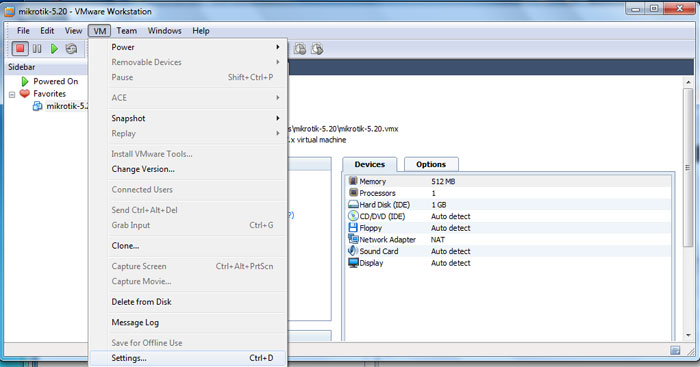Select Powered On in the sidebar
The width and height of the screenshot is (700, 367).
[x=56, y=81]
